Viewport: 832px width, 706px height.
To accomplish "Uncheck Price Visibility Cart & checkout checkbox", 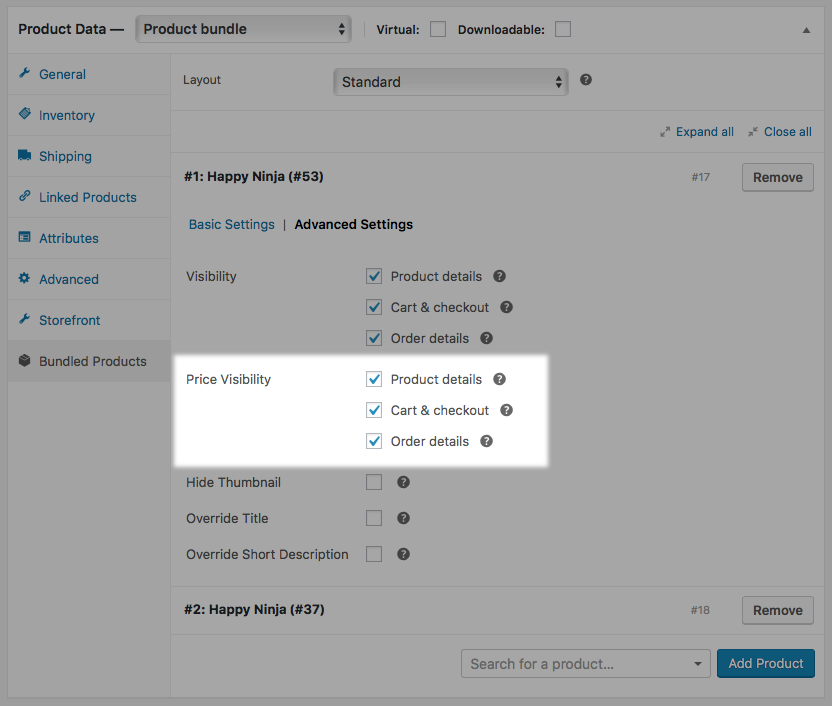I will (374, 409).
